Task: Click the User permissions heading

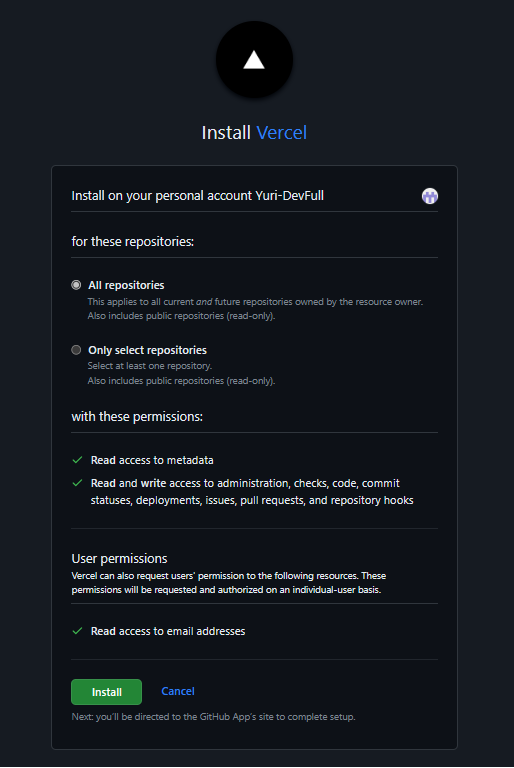Action: [120, 558]
